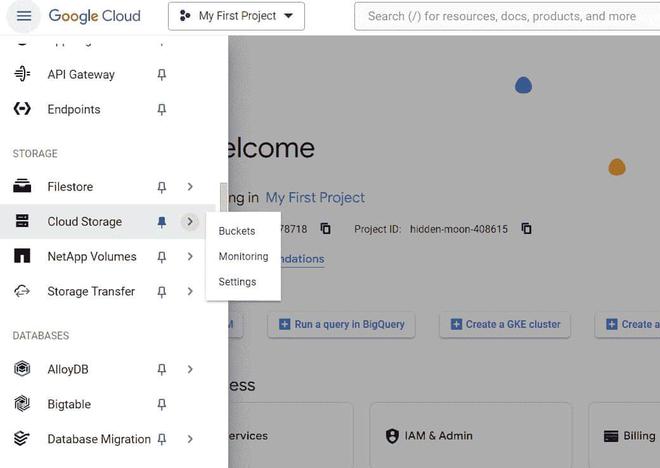Click Run a query in BigQuery
Viewport: 660px width, 468px height.
click(341, 324)
